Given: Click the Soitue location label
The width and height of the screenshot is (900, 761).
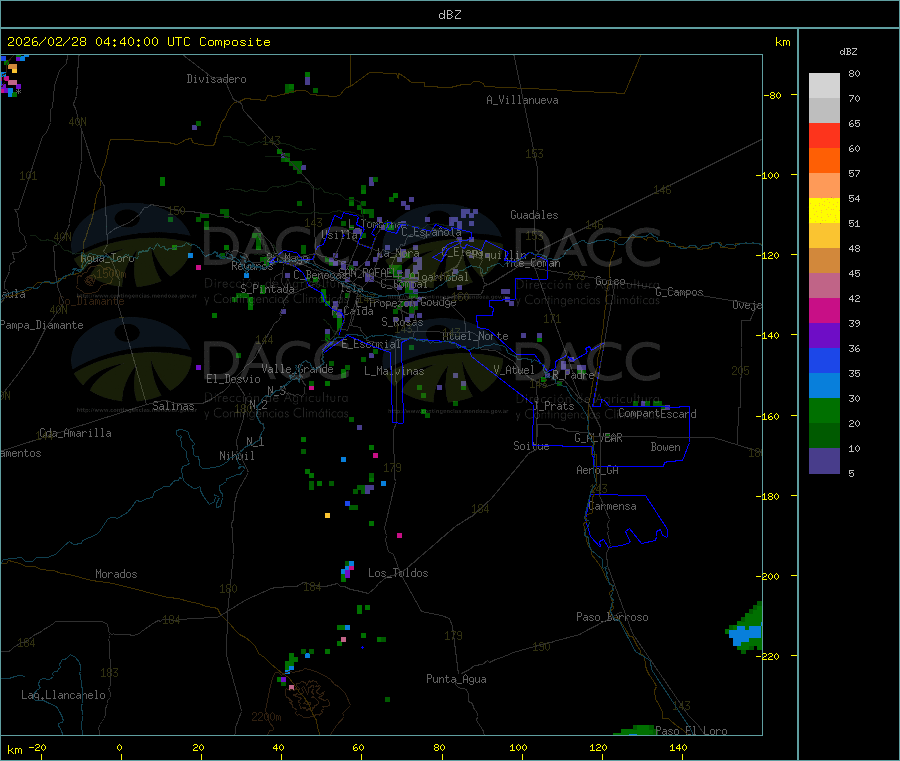Looking at the screenshot, I should [x=531, y=446].
